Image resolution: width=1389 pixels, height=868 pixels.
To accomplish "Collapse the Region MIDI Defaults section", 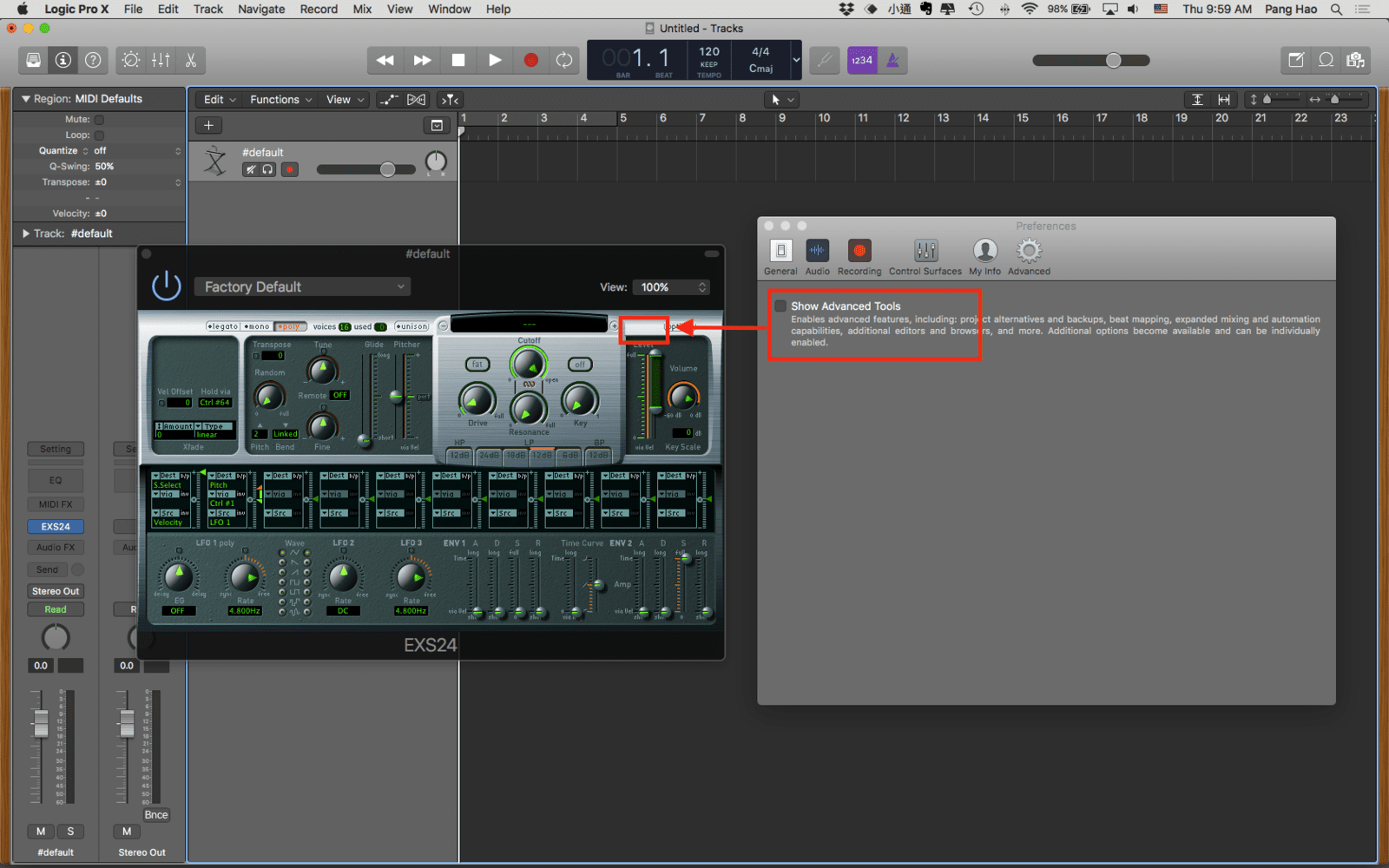I will pyautogui.click(x=26, y=99).
